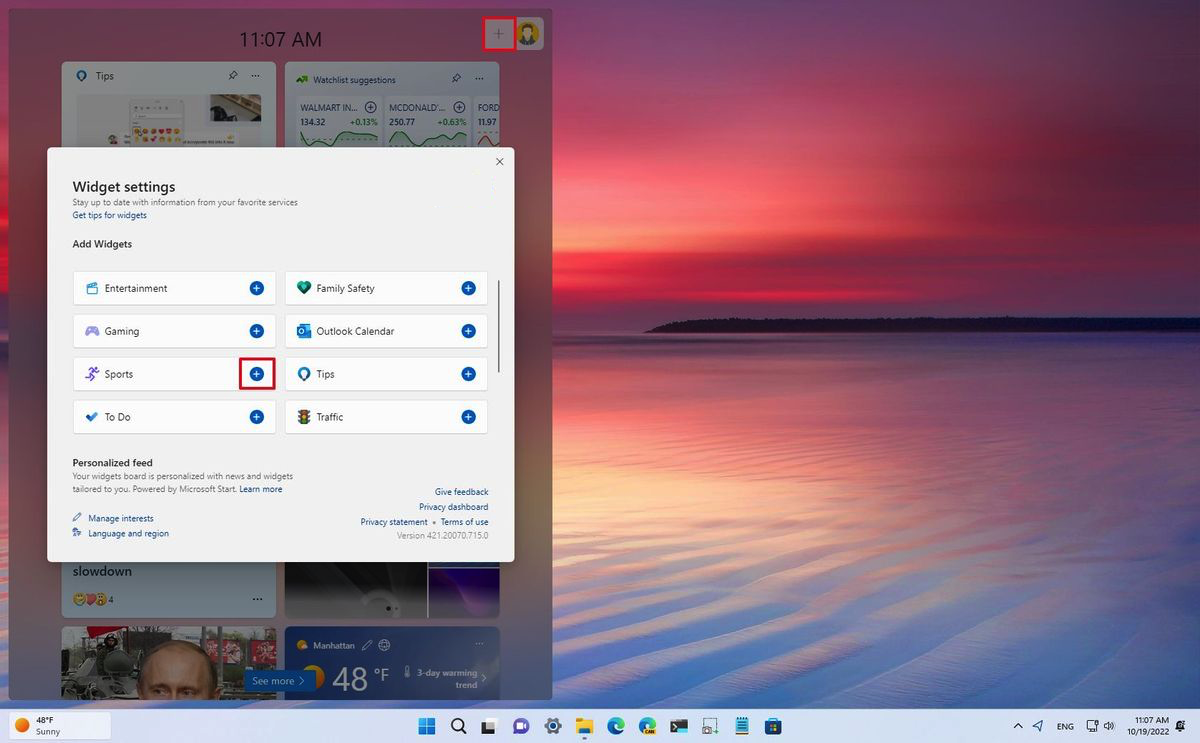This screenshot has height=743, width=1200.
Task: Open the Manage interests link
Action: (120, 518)
